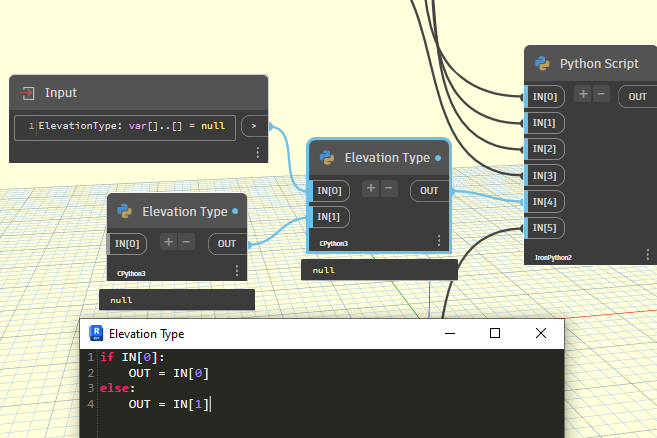Open three-dot menu on single-input Elevation Type node
This screenshot has height=438, width=657.
(236, 270)
